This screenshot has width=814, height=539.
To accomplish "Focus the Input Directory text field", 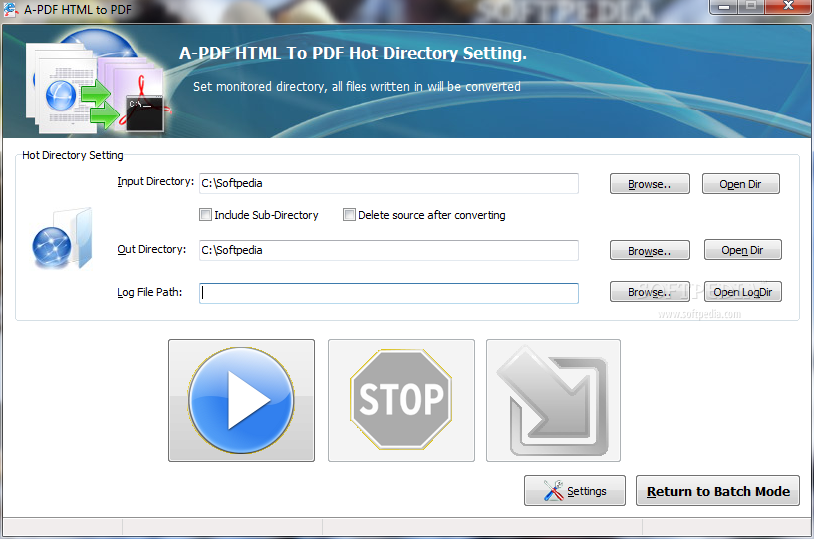I will point(389,183).
